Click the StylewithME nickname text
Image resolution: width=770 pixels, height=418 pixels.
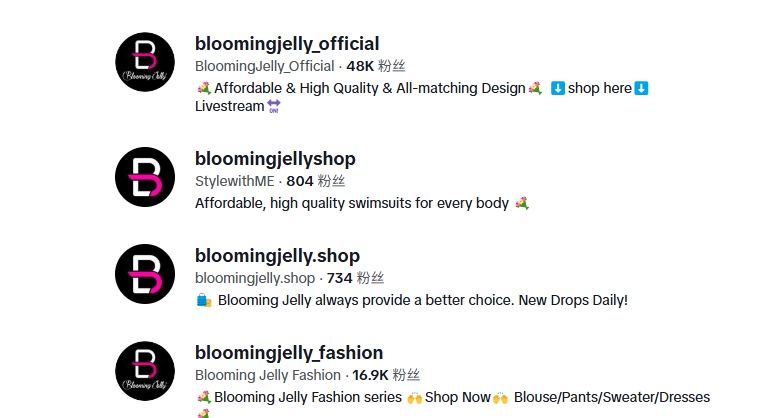[235, 181]
